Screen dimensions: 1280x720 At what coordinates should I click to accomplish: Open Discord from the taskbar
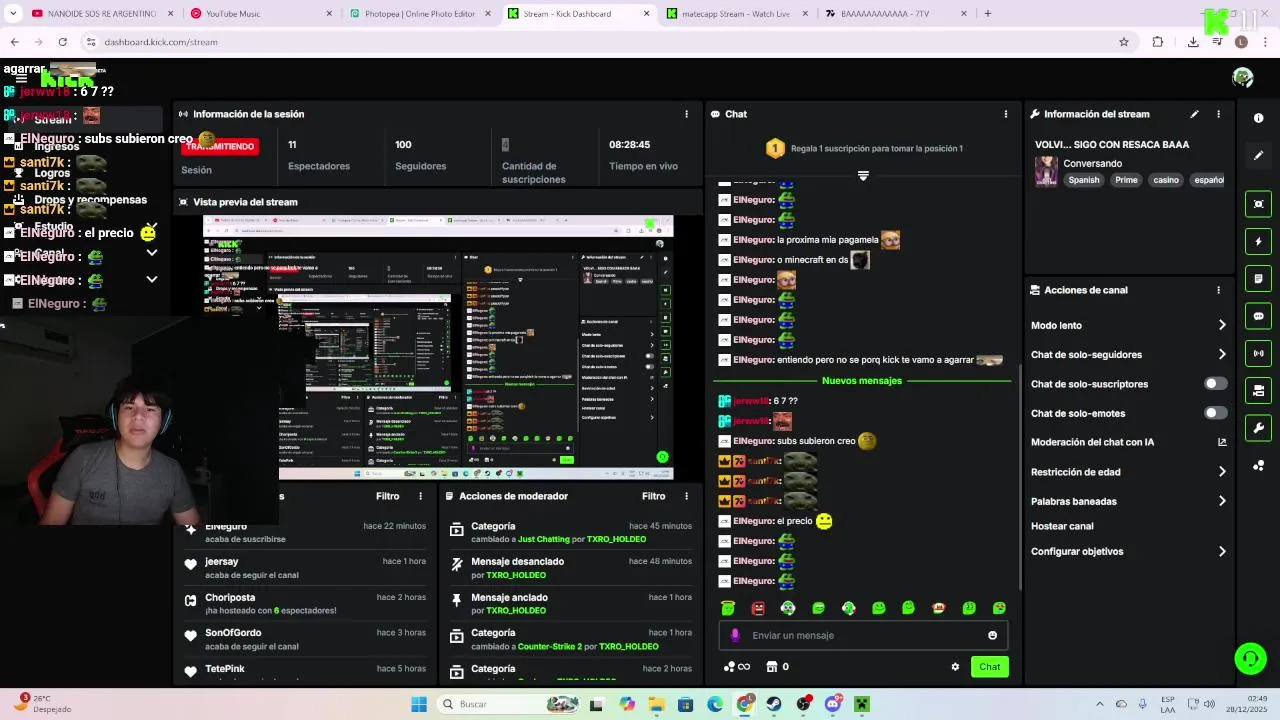coord(833,704)
